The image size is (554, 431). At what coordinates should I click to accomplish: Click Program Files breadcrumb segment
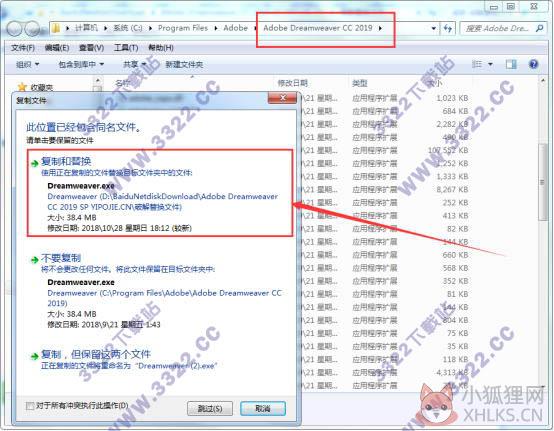click(x=183, y=28)
